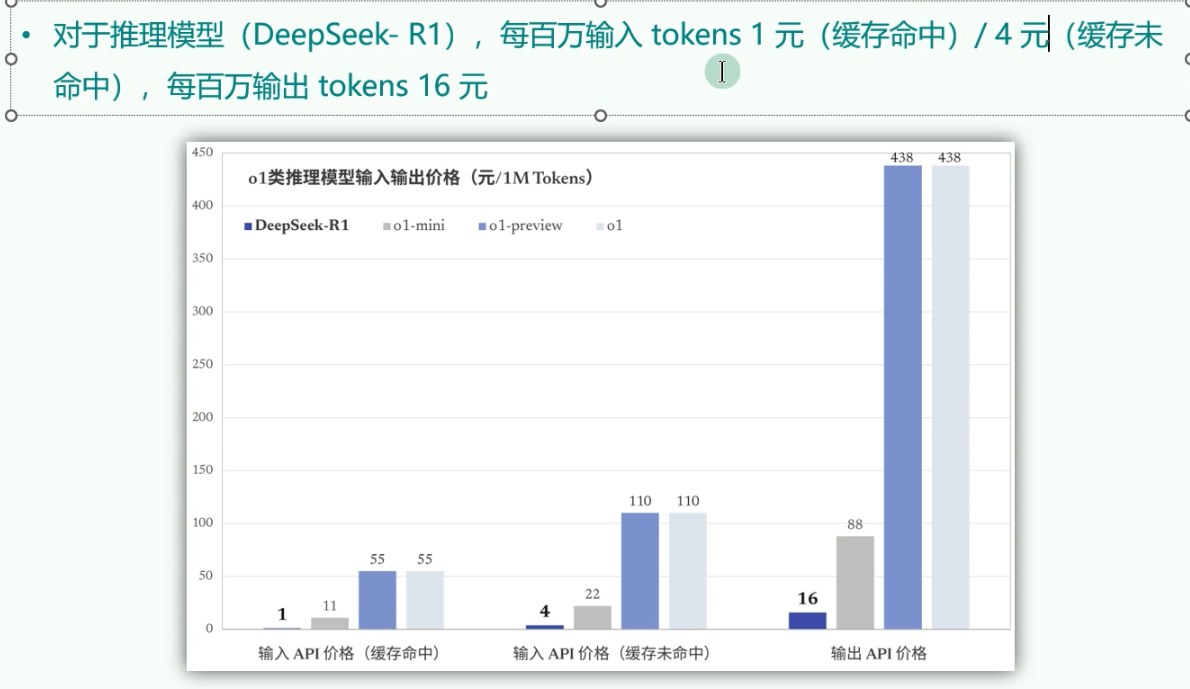This screenshot has height=689, width=1190.
Task: Click the "11" data label in the chart
Action: pos(329,606)
